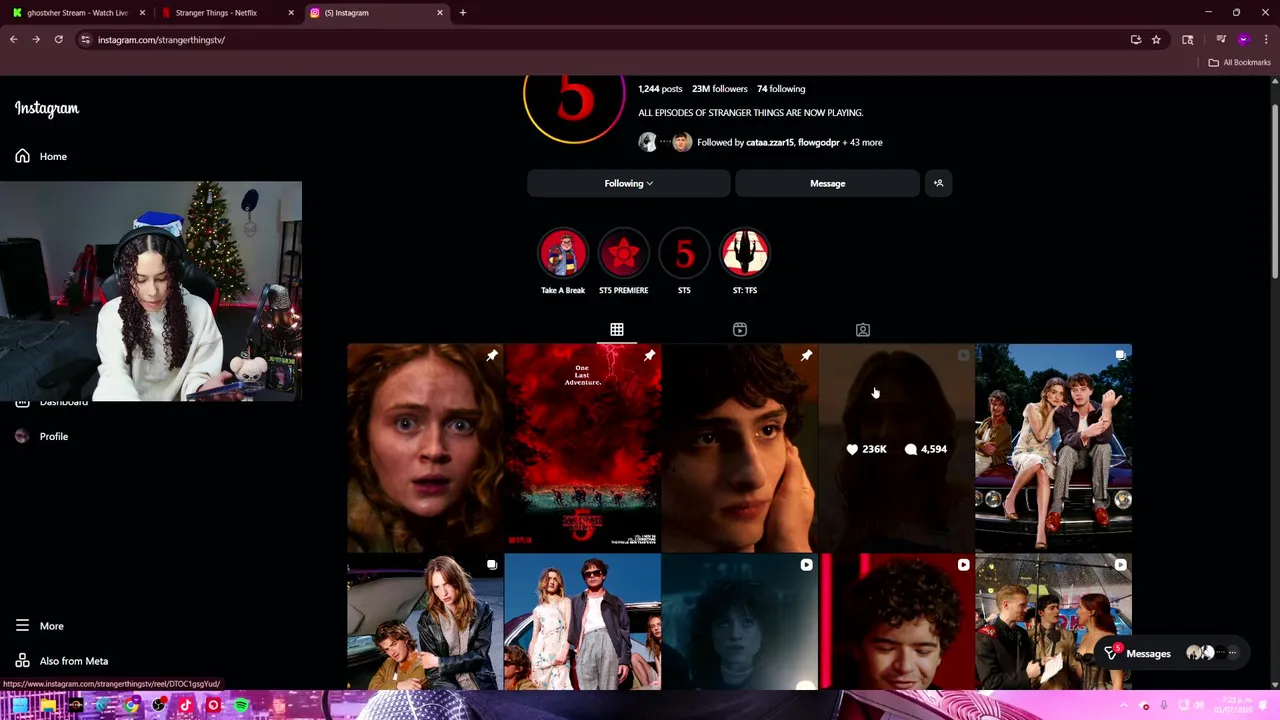Go back in browser history

click(14, 40)
